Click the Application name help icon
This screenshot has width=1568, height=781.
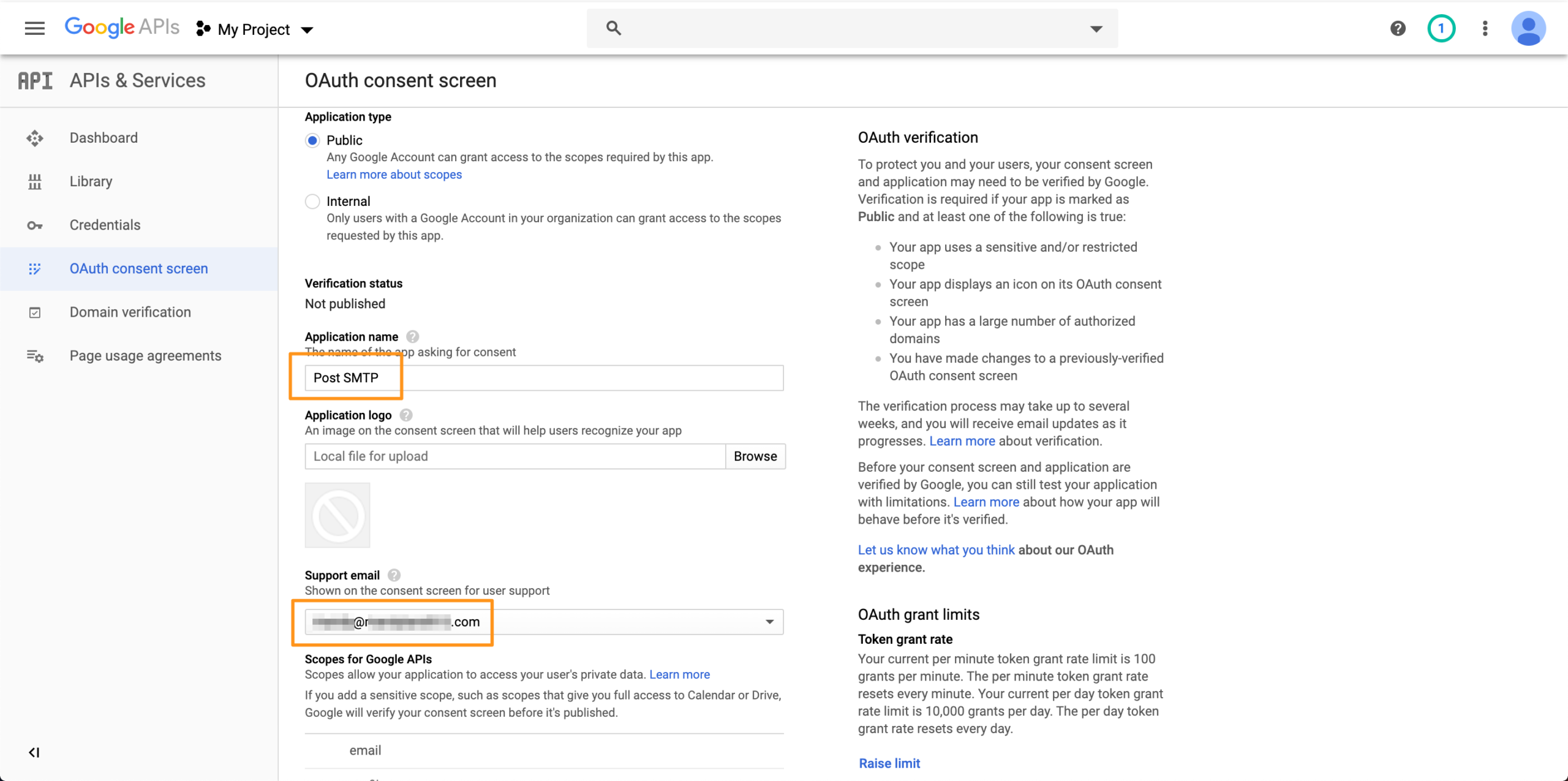(413, 337)
